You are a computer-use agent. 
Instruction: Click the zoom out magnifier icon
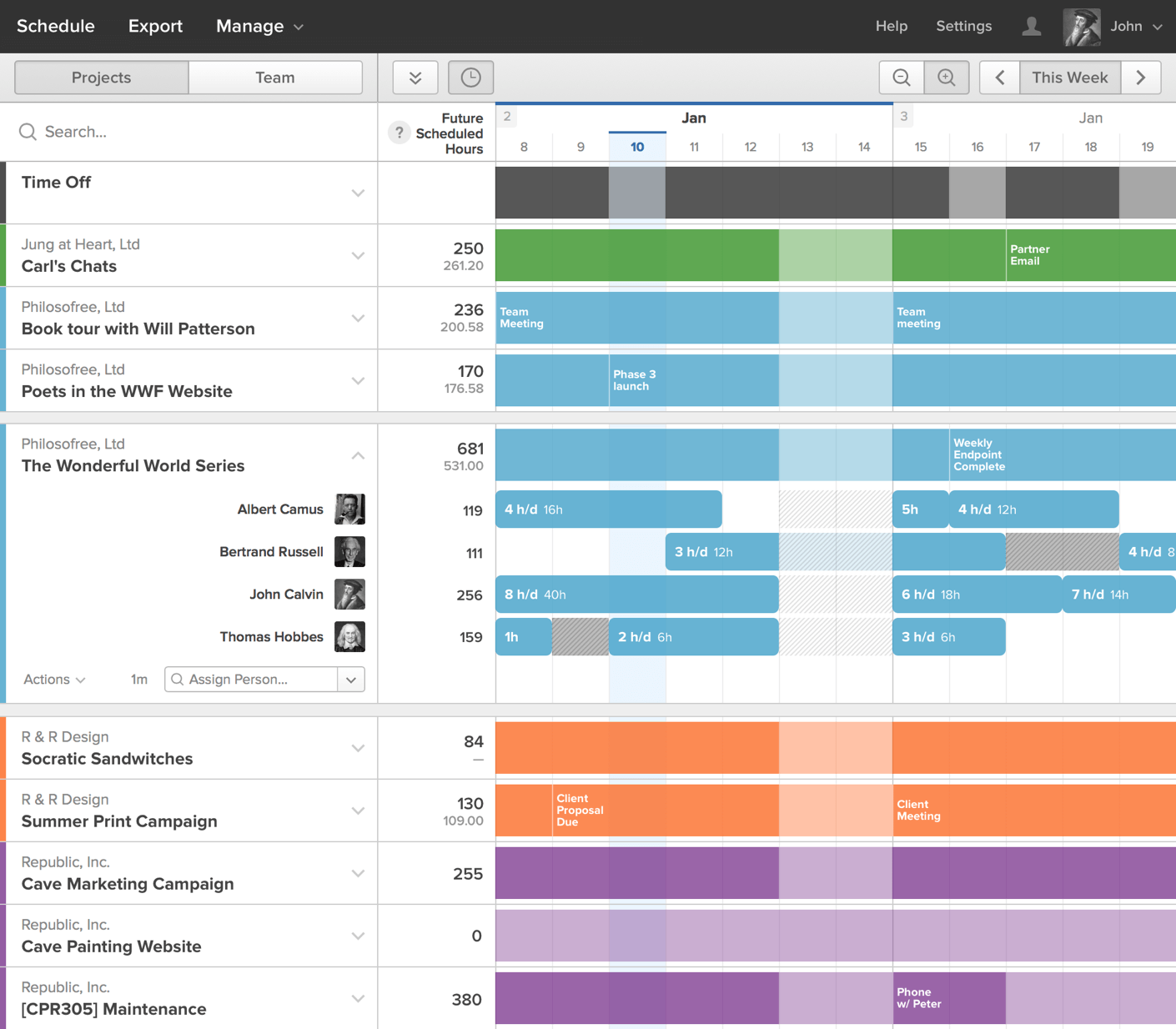click(x=901, y=78)
